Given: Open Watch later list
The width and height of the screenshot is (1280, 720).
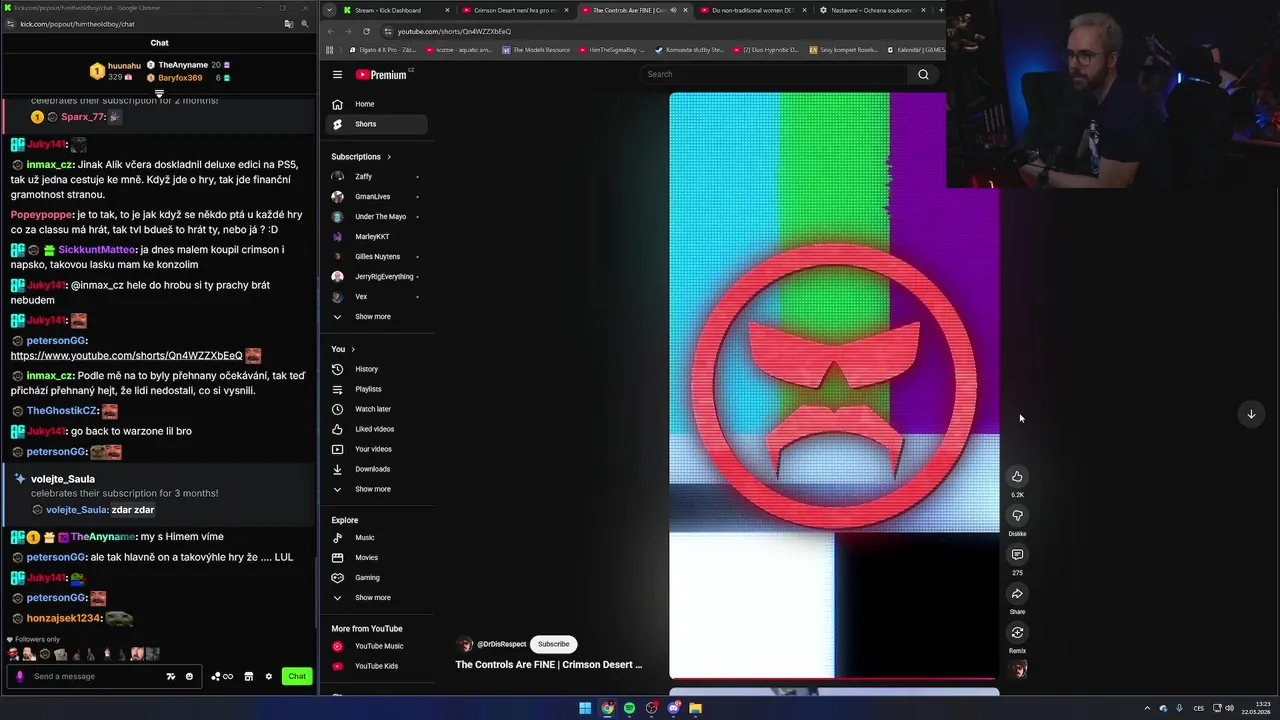Looking at the screenshot, I should pyautogui.click(x=376, y=409).
